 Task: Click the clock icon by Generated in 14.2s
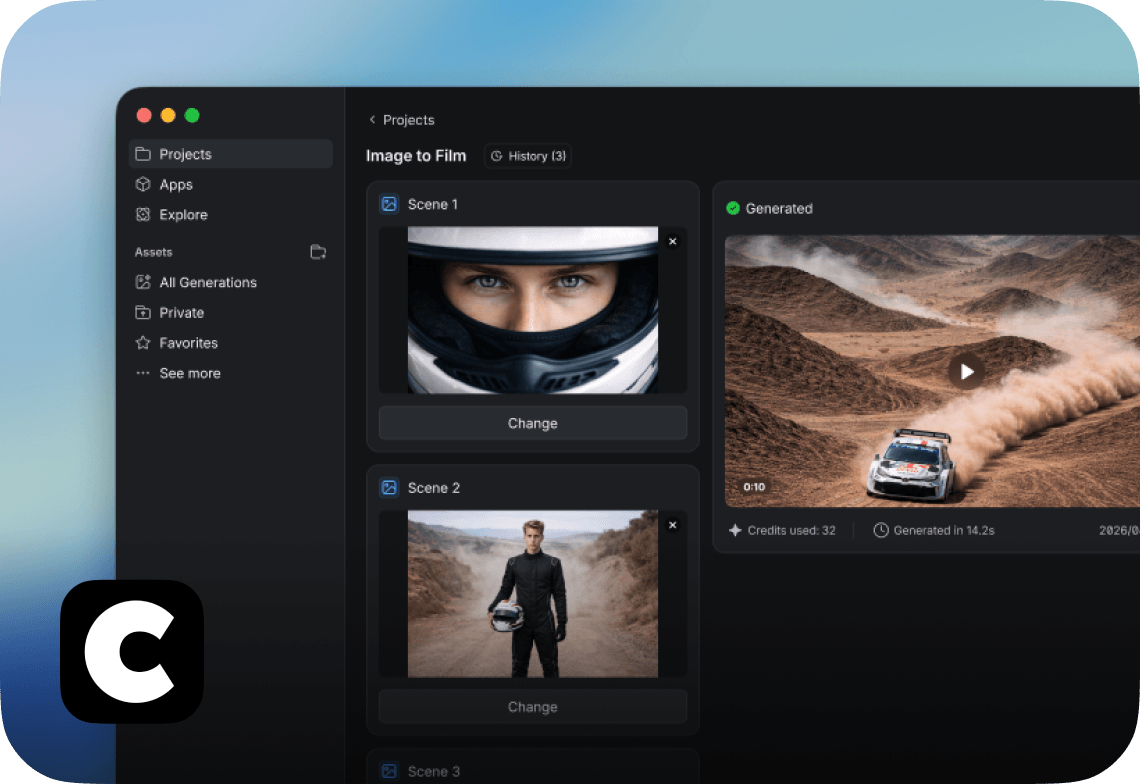coord(880,530)
